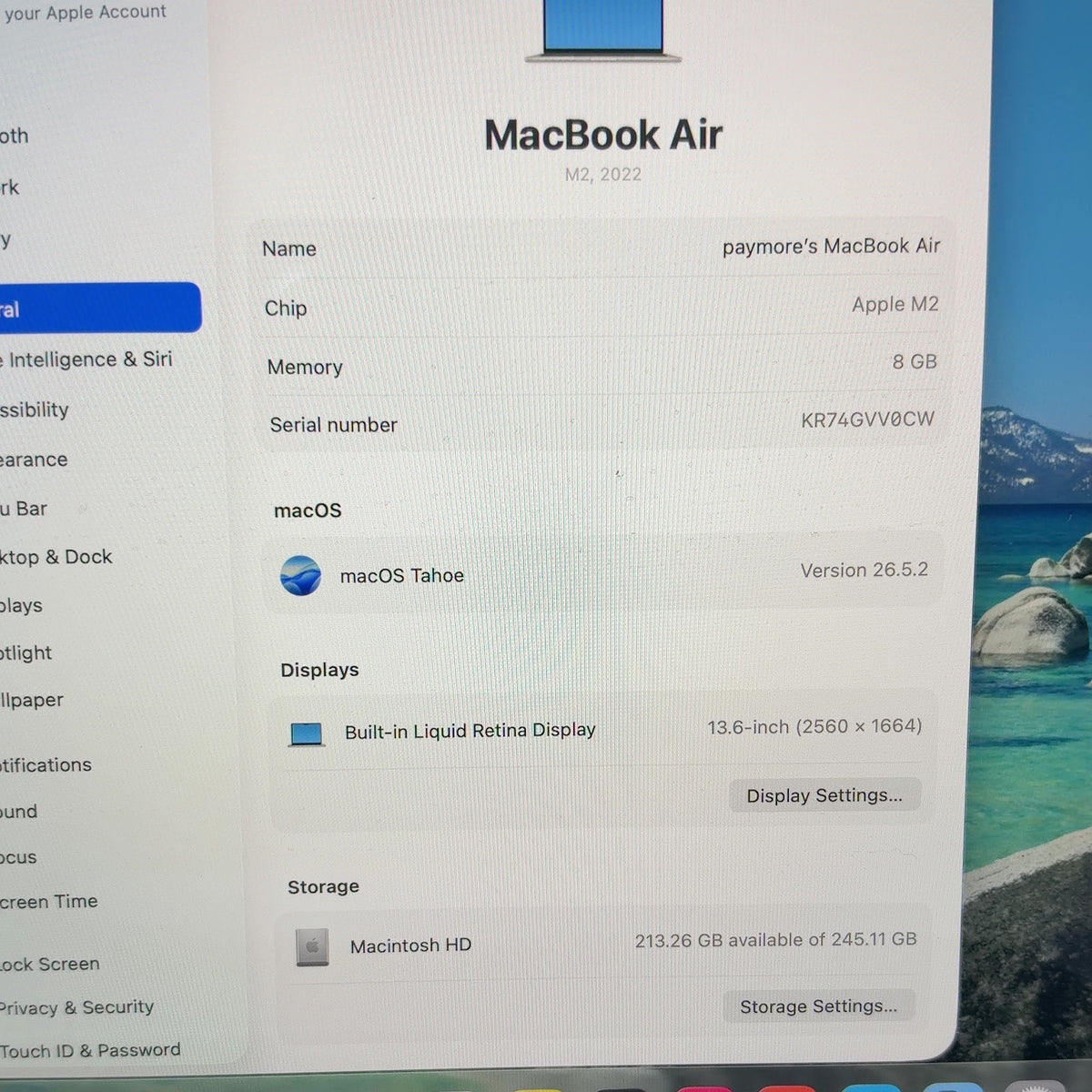
Task: Click the macOS Tahoe logo icon
Action: point(300,575)
